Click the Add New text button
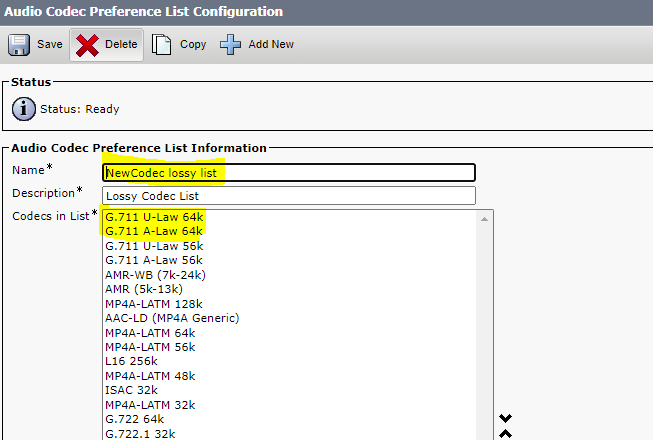The width and height of the screenshot is (653, 440). pyautogui.click(x=271, y=44)
